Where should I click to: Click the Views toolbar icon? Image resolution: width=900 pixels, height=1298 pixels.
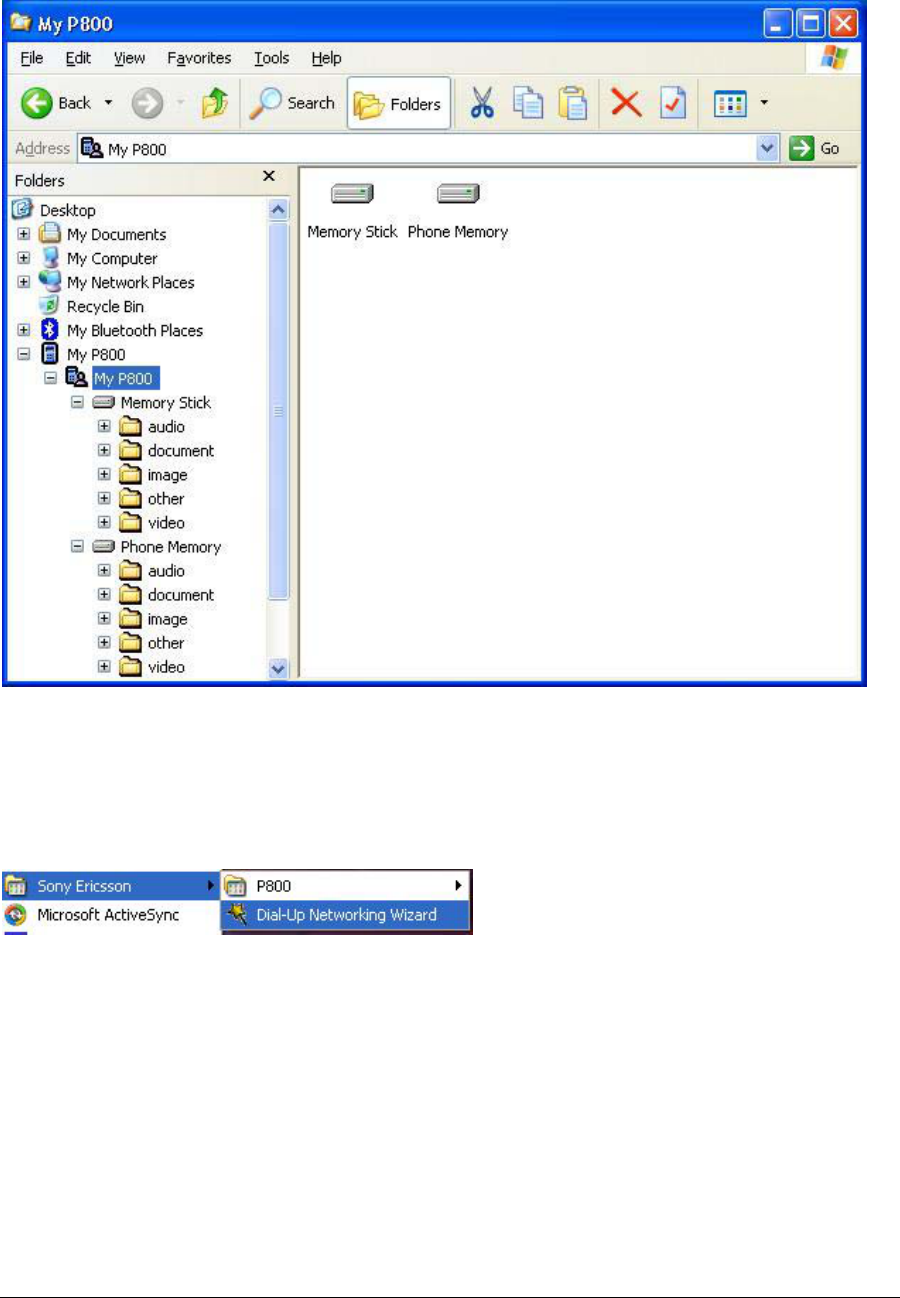pos(732,103)
